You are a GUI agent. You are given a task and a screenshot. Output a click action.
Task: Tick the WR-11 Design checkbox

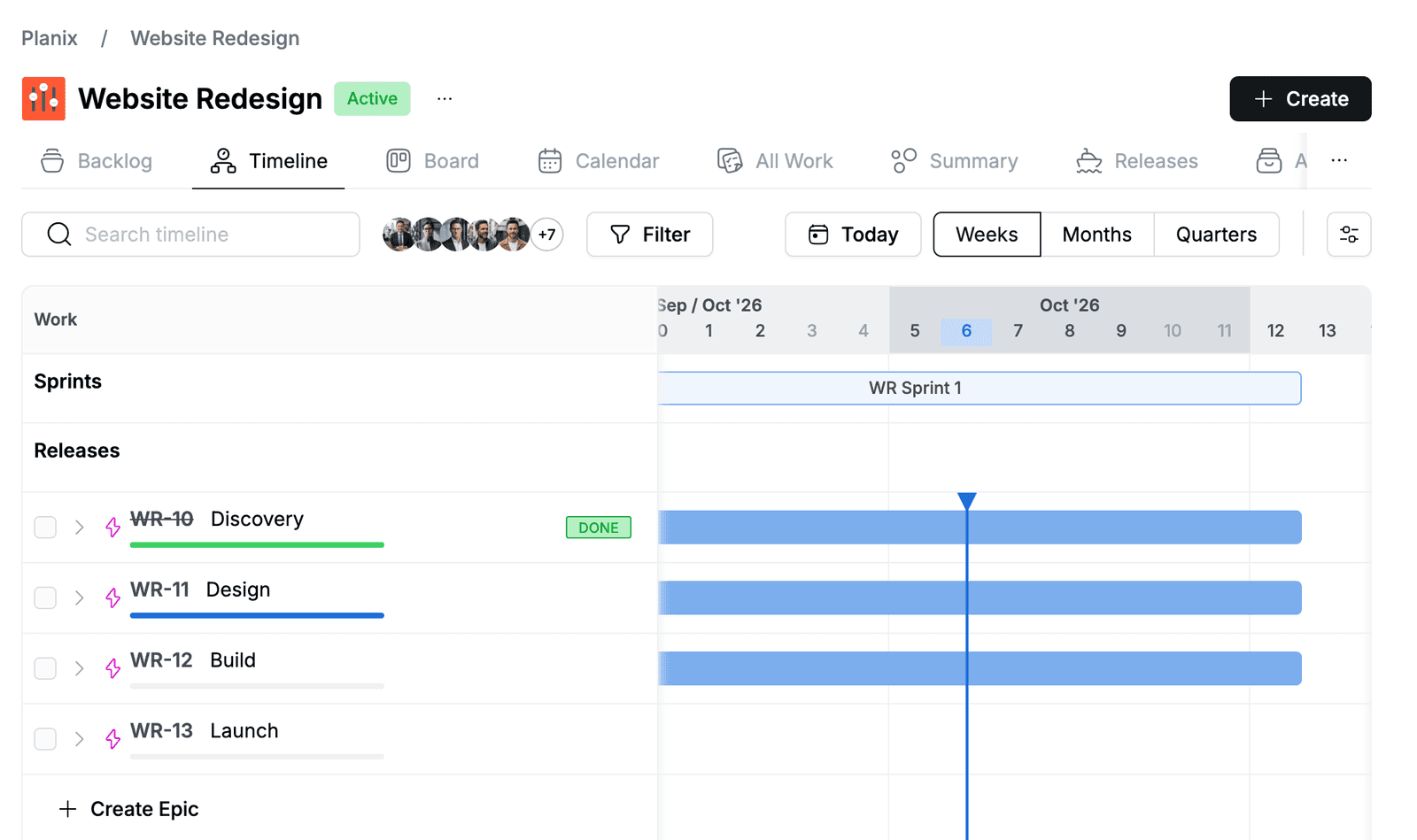[x=45, y=597]
